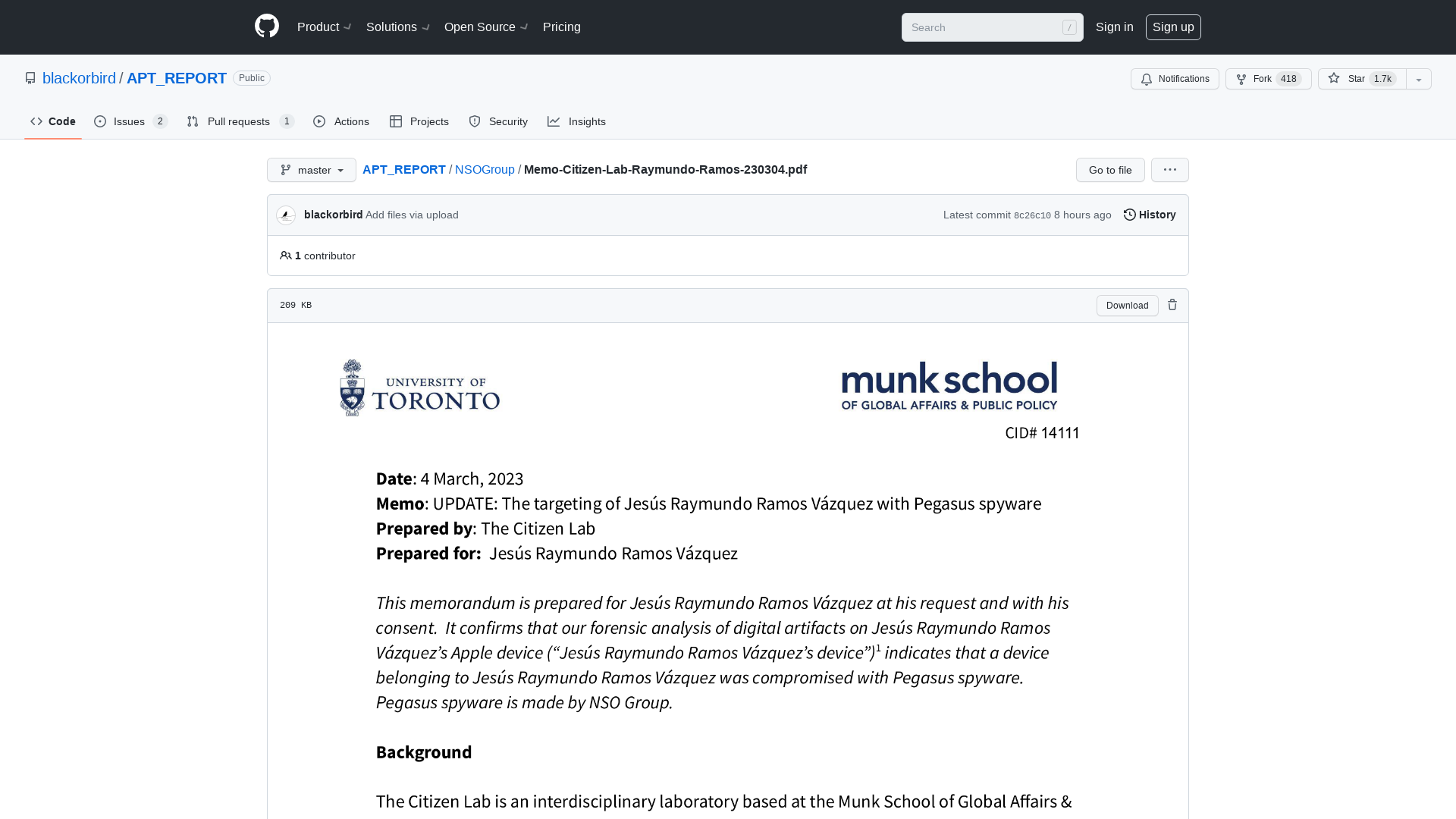Click the CID# 14111 text

click(x=1042, y=433)
